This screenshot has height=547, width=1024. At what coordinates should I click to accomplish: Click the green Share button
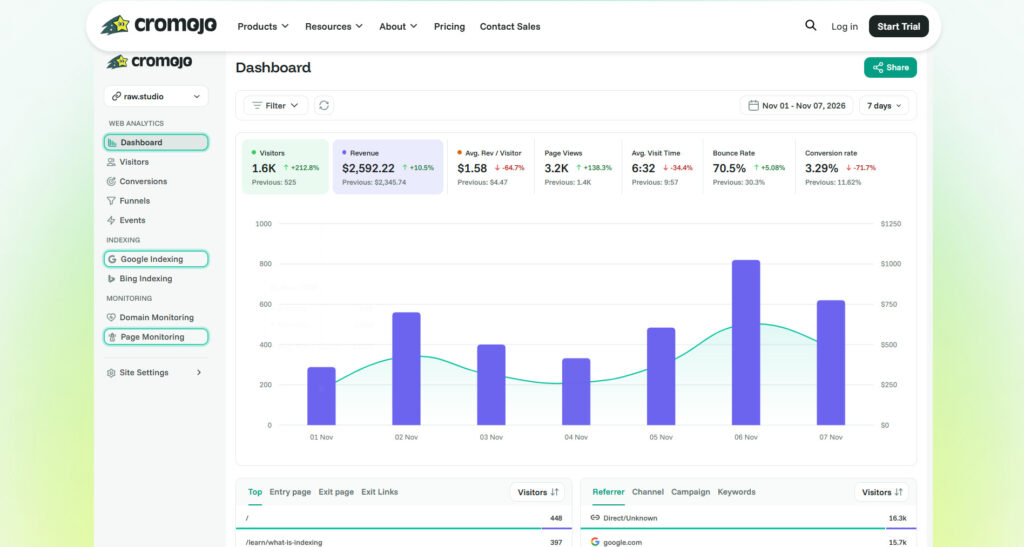pyautogui.click(x=890, y=67)
